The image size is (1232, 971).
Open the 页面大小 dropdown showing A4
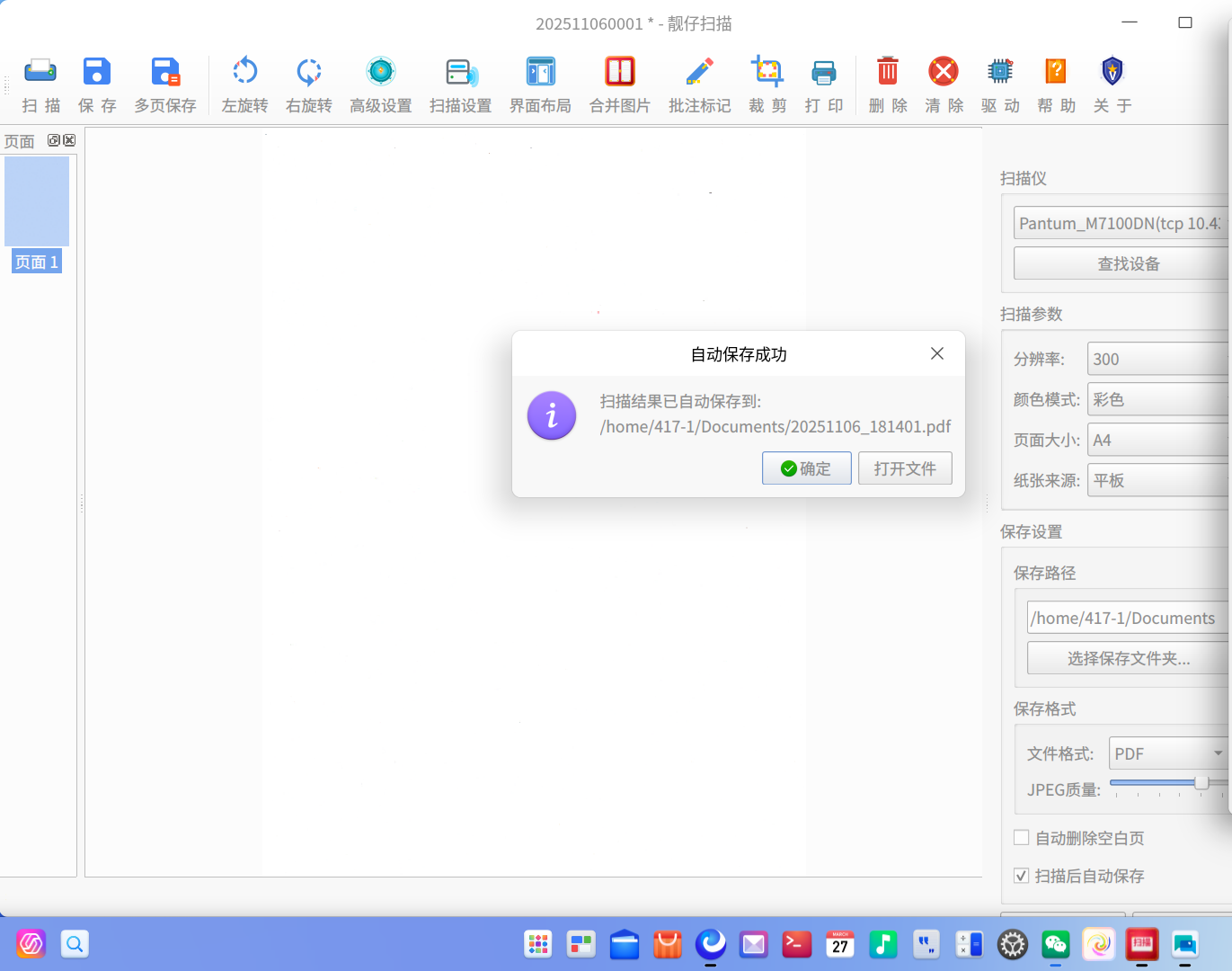pyautogui.click(x=1158, y=440)
